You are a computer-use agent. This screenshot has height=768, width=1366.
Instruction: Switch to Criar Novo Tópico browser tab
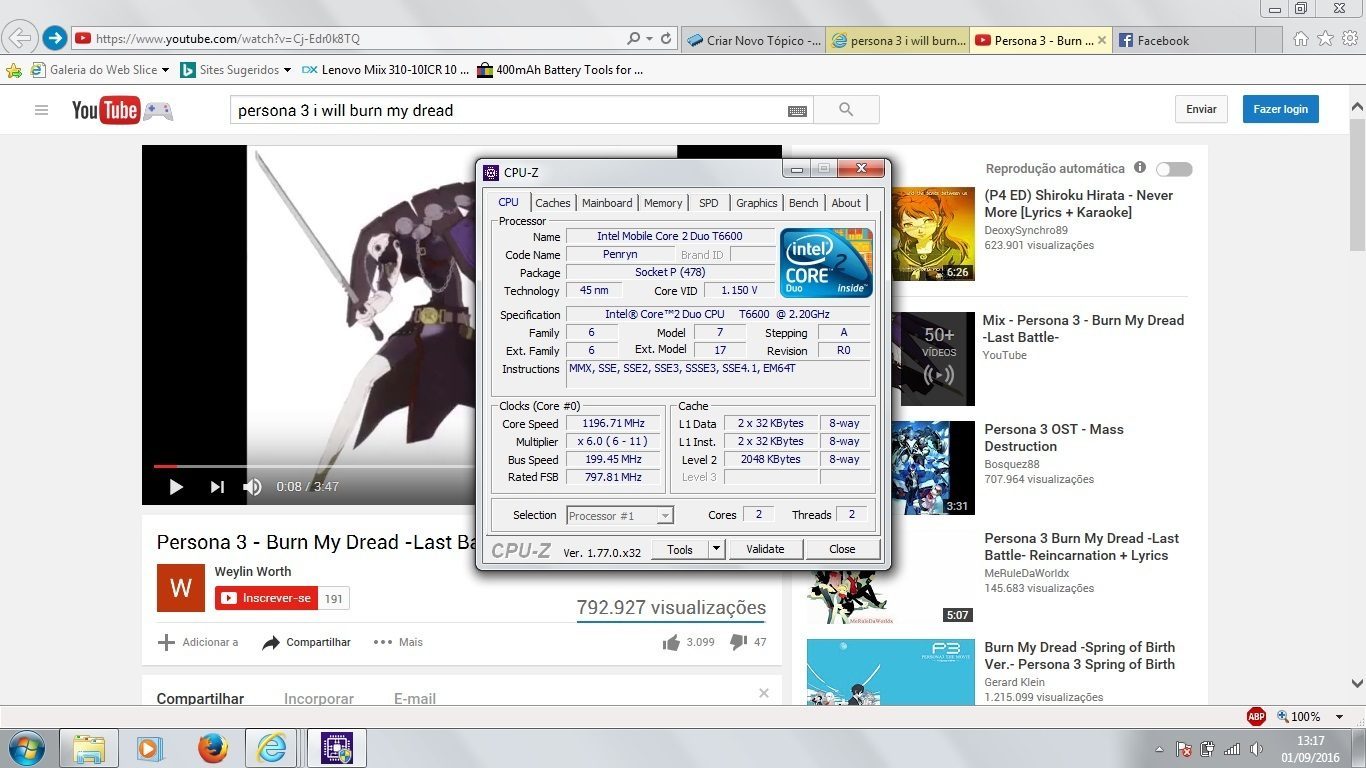pos(755,40)
